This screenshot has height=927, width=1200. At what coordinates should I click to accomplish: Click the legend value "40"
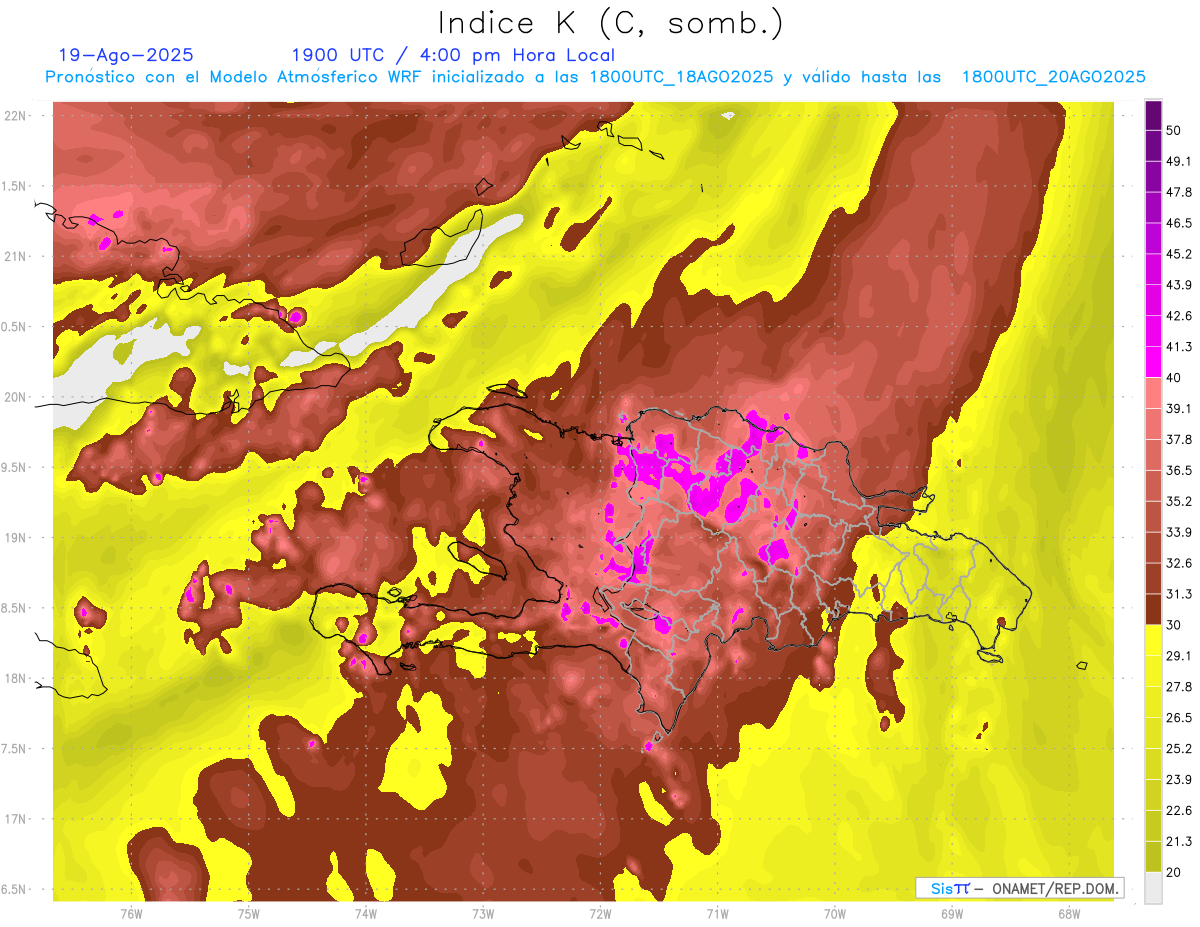click(x=1175, y=378)
